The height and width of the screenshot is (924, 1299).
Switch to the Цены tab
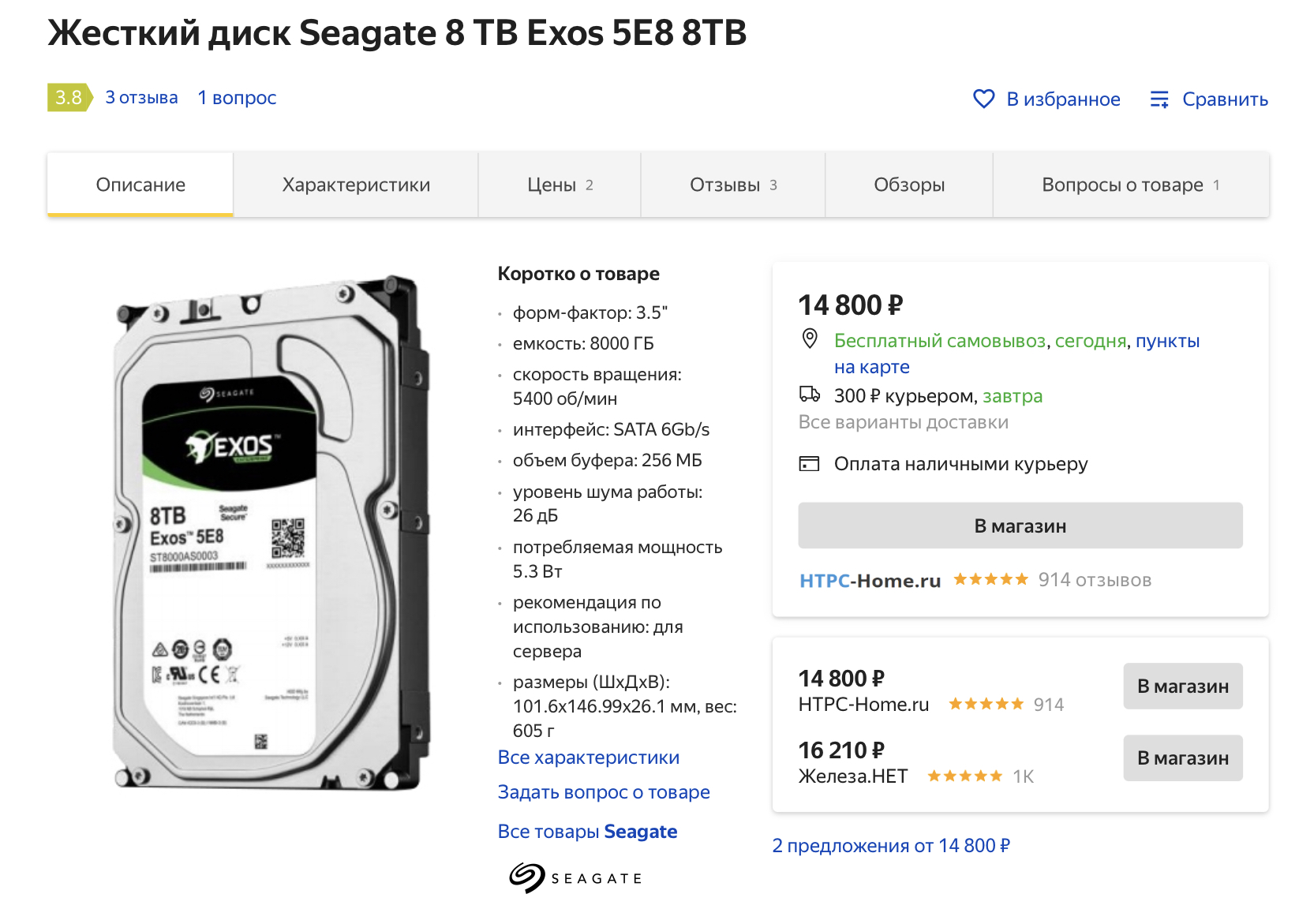[x=560, y=185]
